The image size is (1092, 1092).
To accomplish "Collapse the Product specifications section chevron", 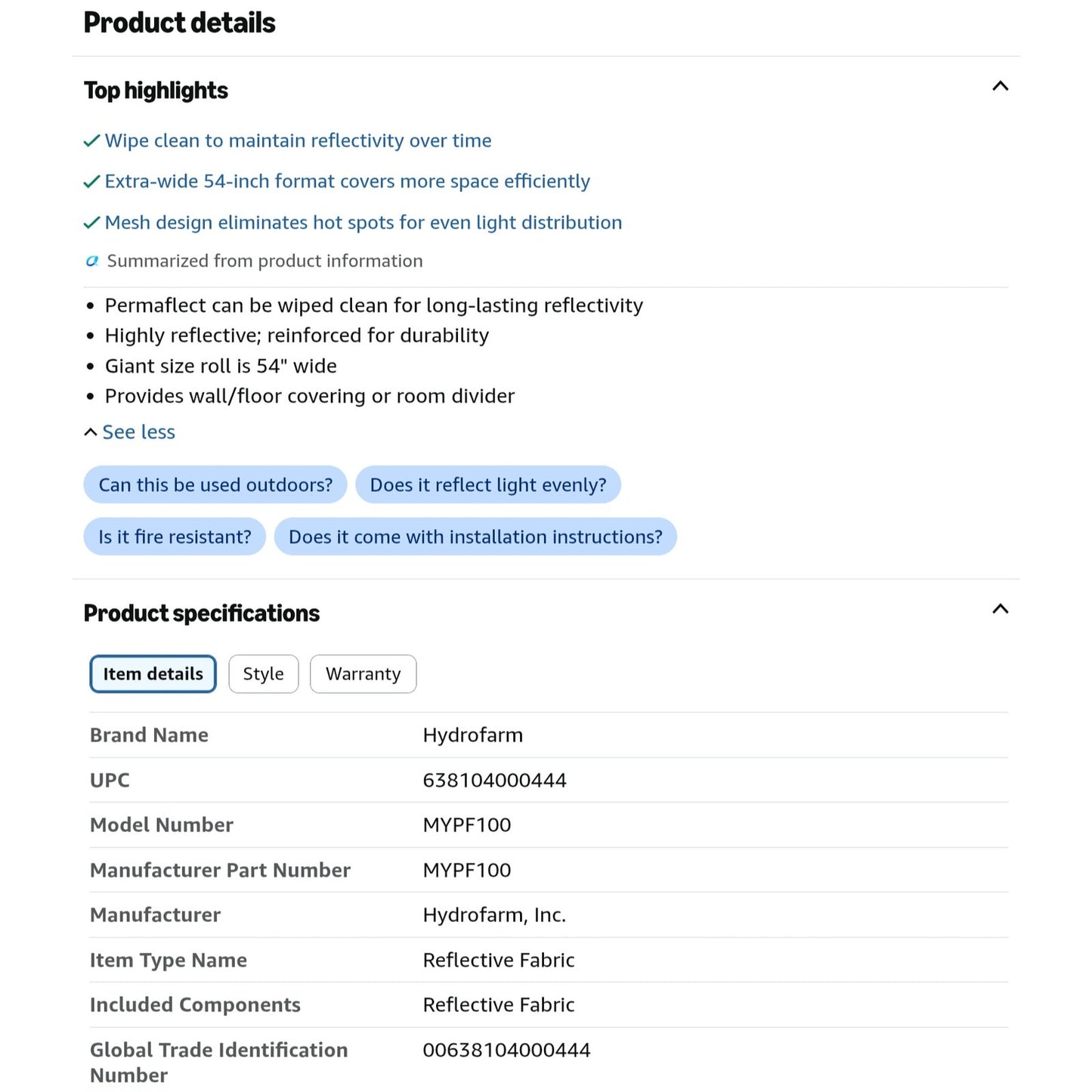I will coord(1000,609).
